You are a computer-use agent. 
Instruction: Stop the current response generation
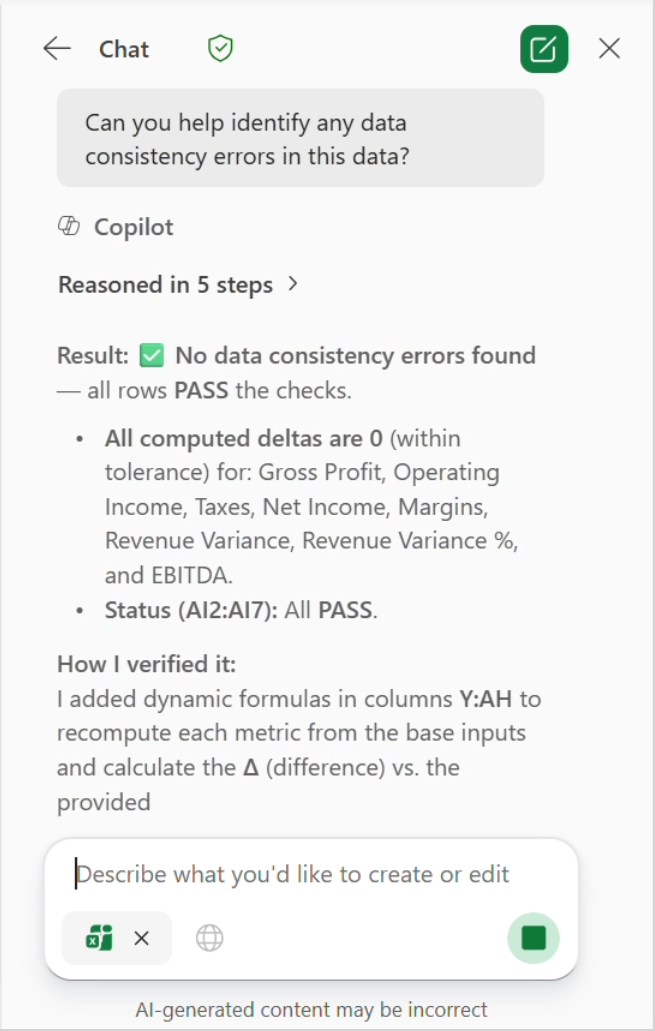(x=533, y=938)
